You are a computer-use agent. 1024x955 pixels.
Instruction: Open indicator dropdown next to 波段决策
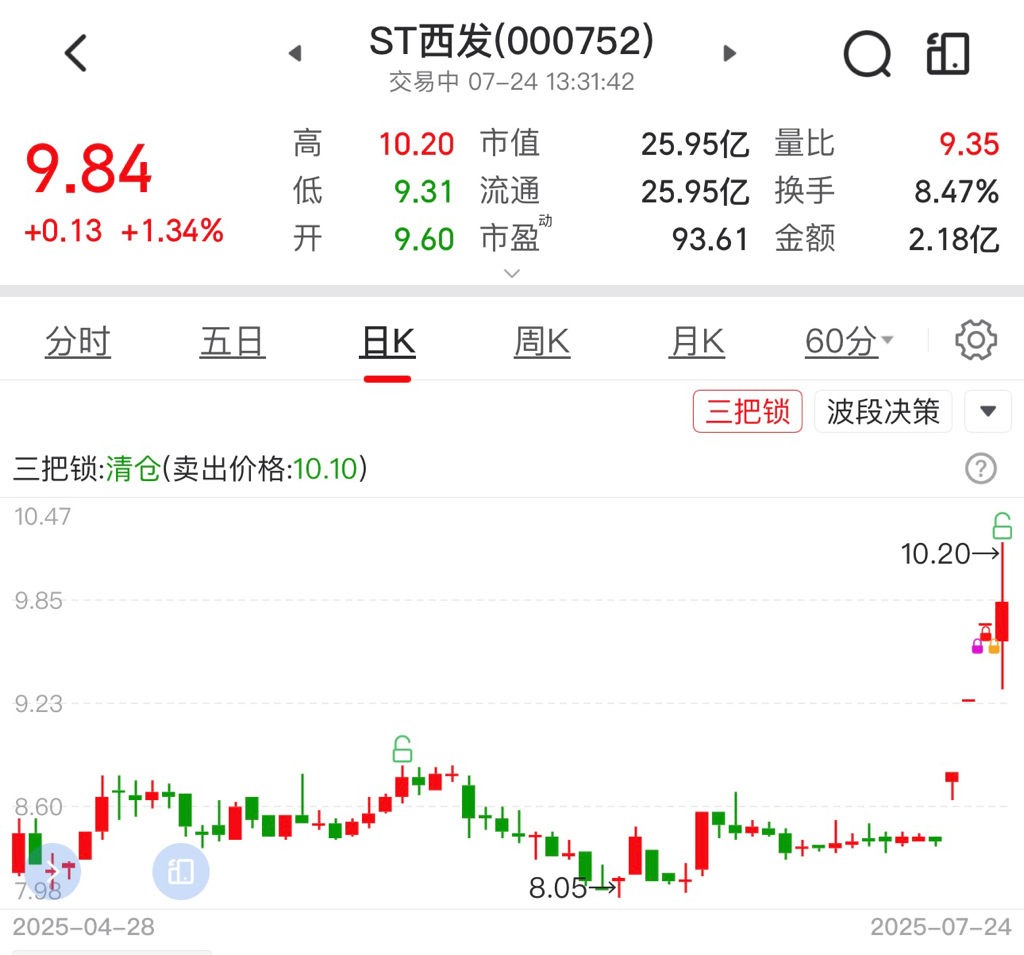pos(988,412)
